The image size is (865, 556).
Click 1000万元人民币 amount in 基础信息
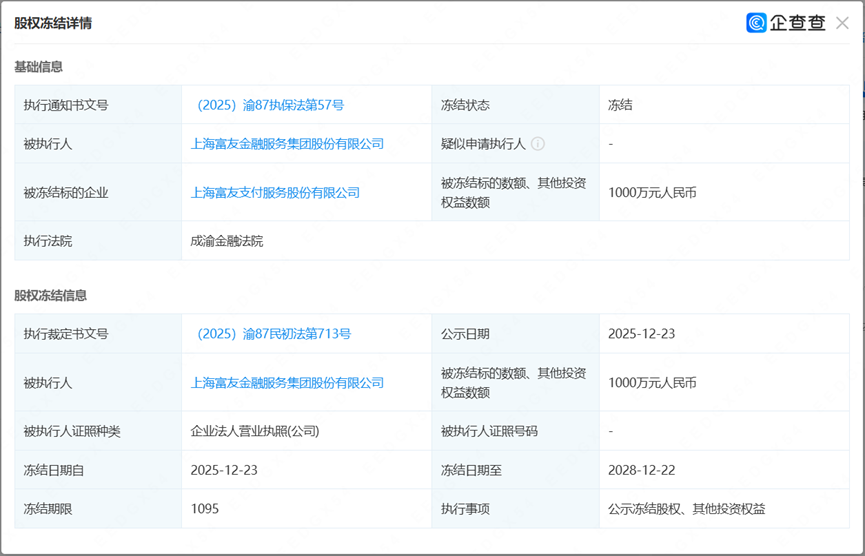click(x=652, y=192)
